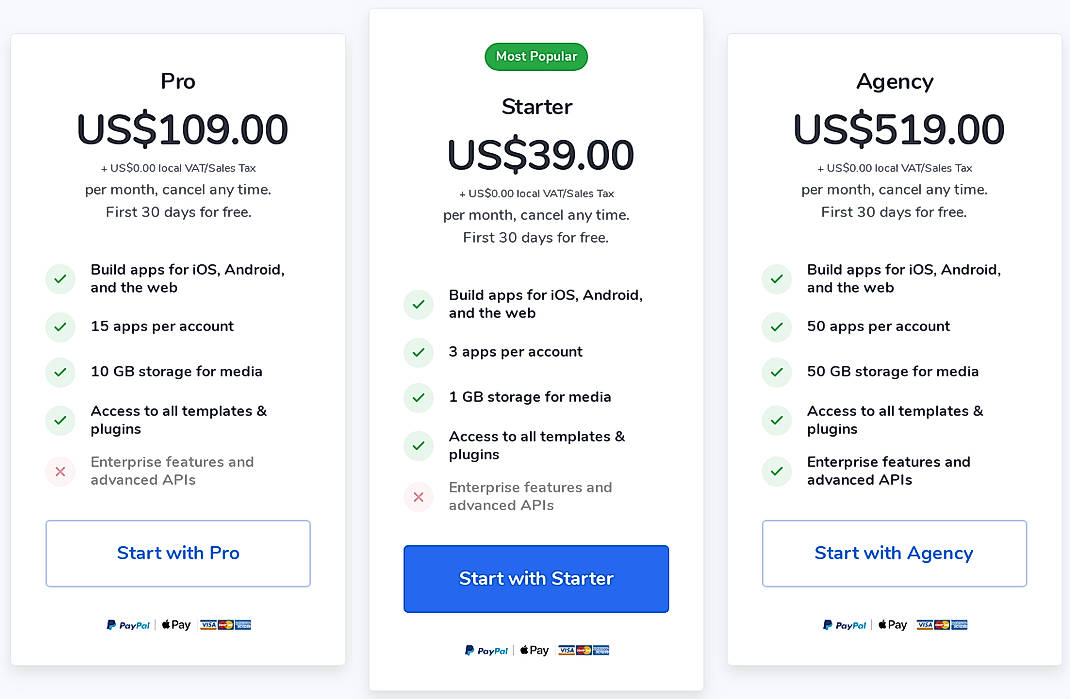Click the Start with Pro button
The height and width of the screenshot is (699, 1070).
pyautogui.click(x=177, y=553)
